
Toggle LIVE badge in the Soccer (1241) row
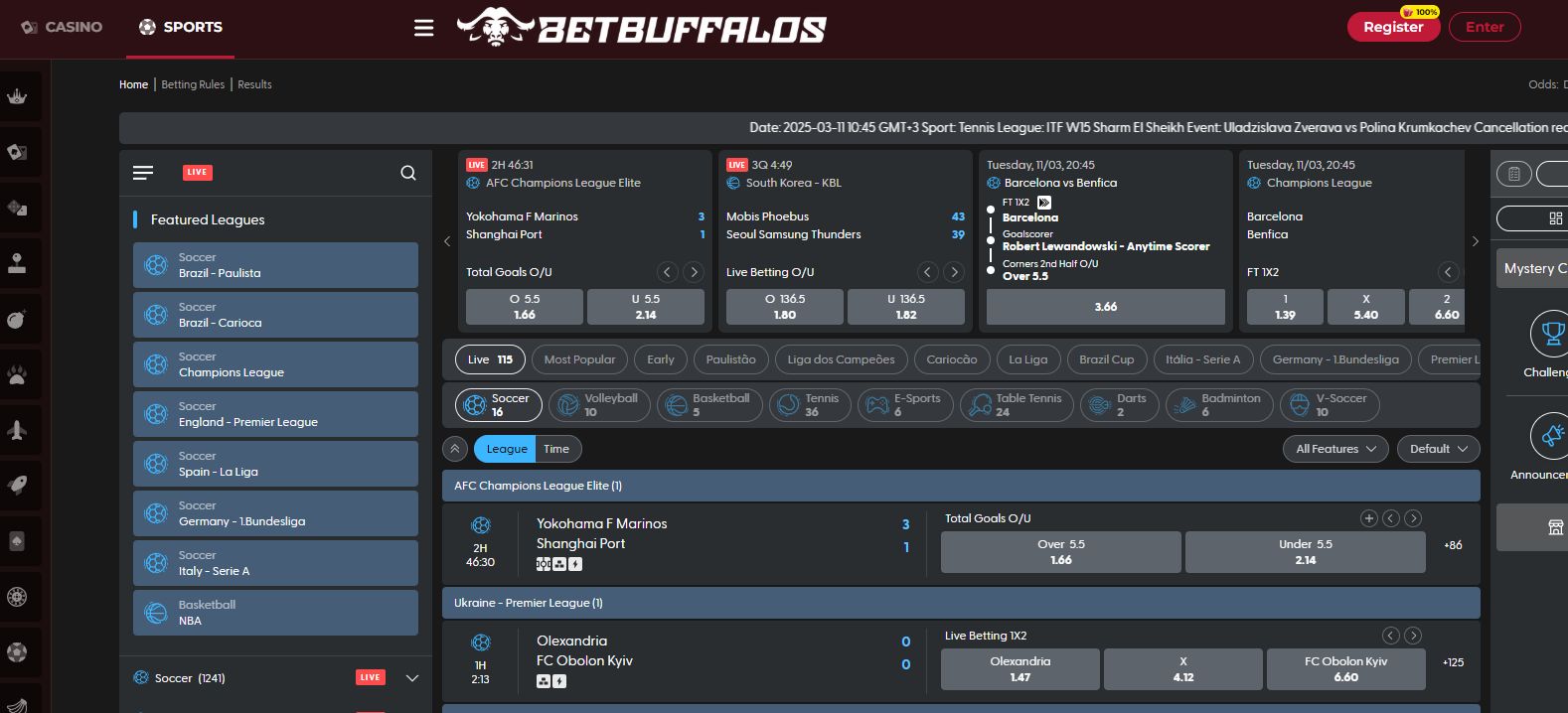[x=371, y=677]
